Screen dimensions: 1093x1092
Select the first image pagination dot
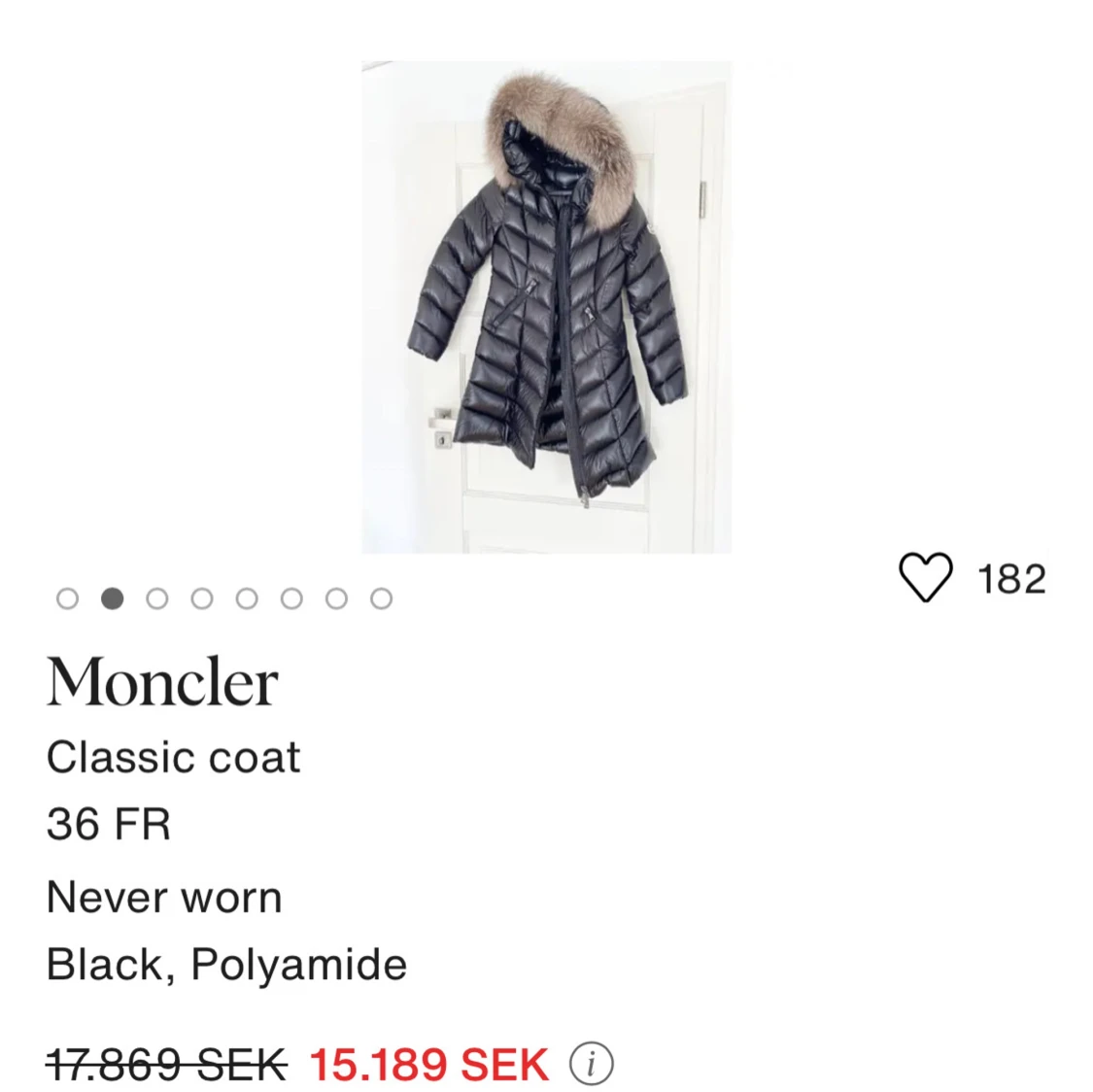pyautogui.click(x=68, y=598)
